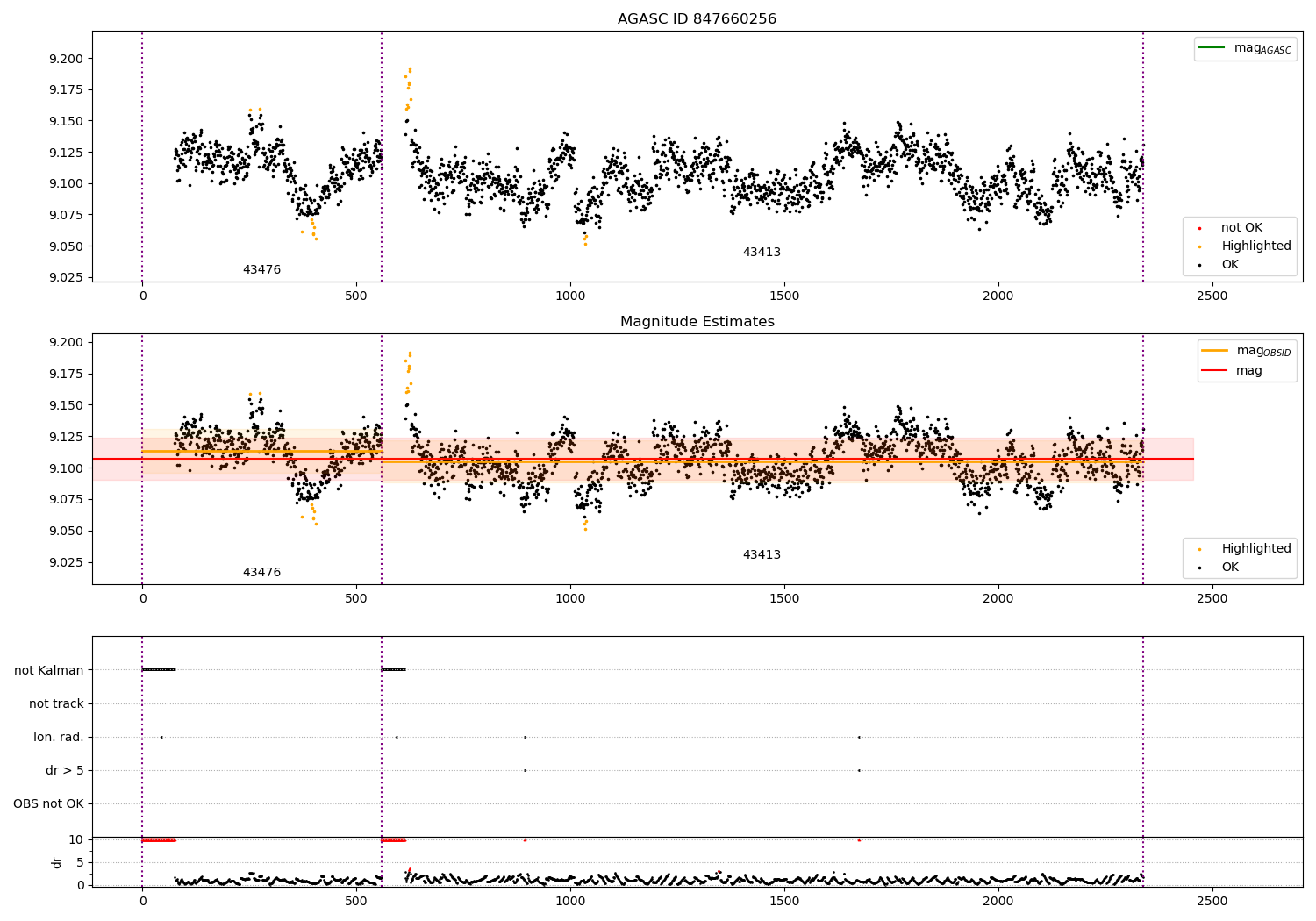The image size is (1316, 921).
Task: Click the dr axis tick label 10
Action: [x=76, y=840]
